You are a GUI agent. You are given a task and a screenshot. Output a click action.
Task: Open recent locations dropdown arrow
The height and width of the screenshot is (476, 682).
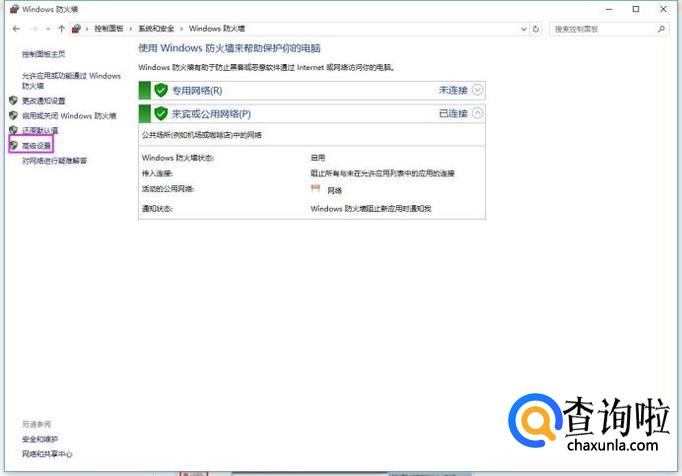click(x=48, y=29)
